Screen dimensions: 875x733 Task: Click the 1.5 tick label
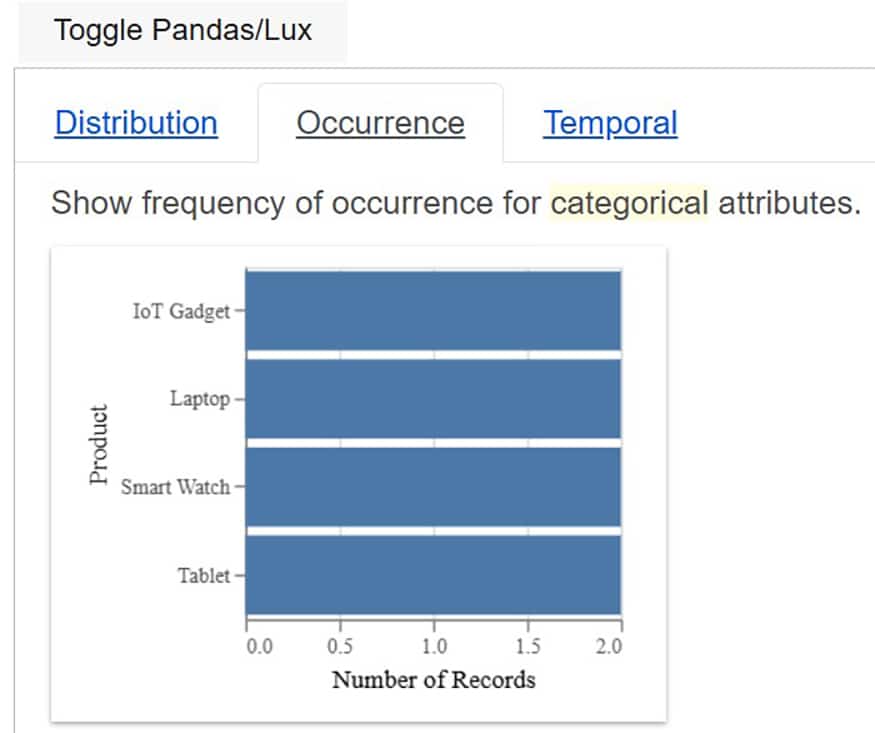pos(528,647)
